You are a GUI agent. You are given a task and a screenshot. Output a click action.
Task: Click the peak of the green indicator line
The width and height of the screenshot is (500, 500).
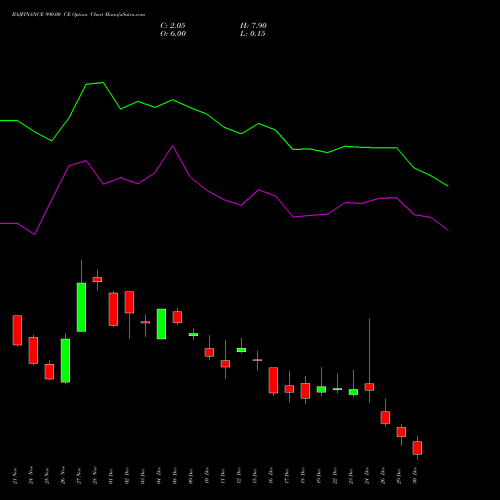pos(103,83)
